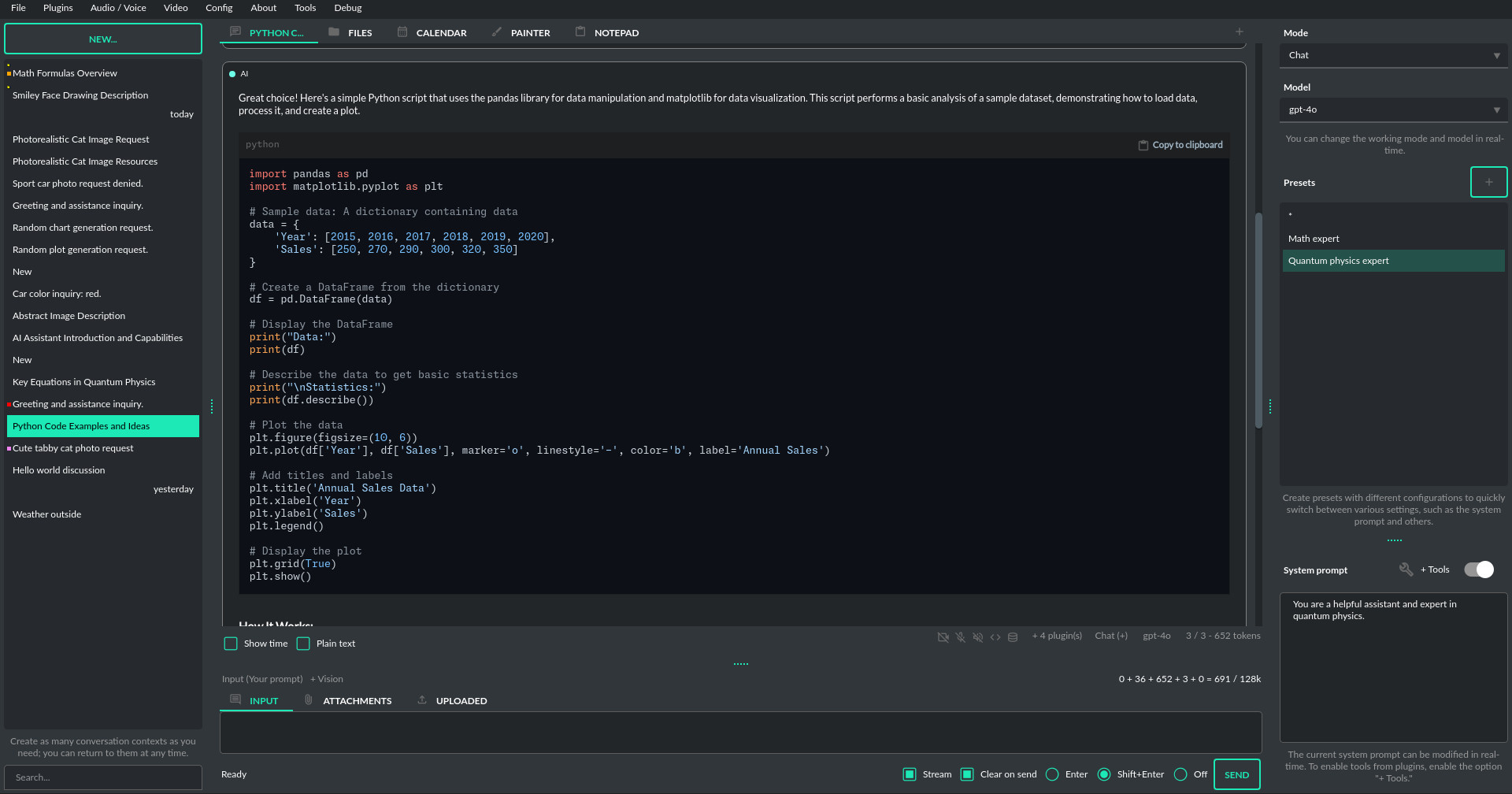Add a new preset with the plus button
Viewport: 1512px width, 794px height.
click(1488, 182)
